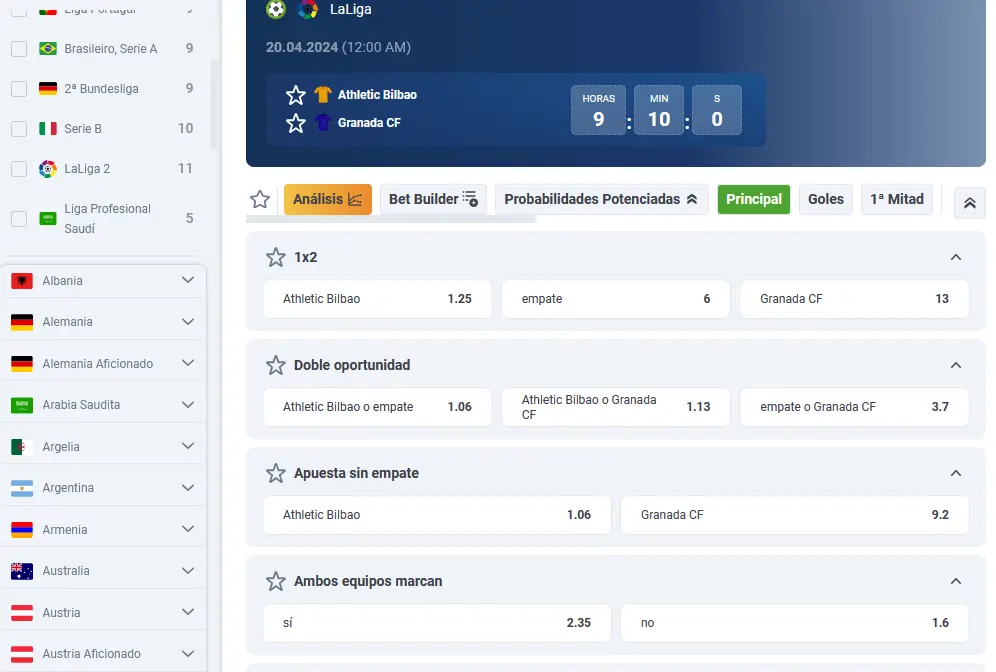Check the Brasileiro, Serie A checkbox
Viewport: 996px width, 672px height.
19,49
